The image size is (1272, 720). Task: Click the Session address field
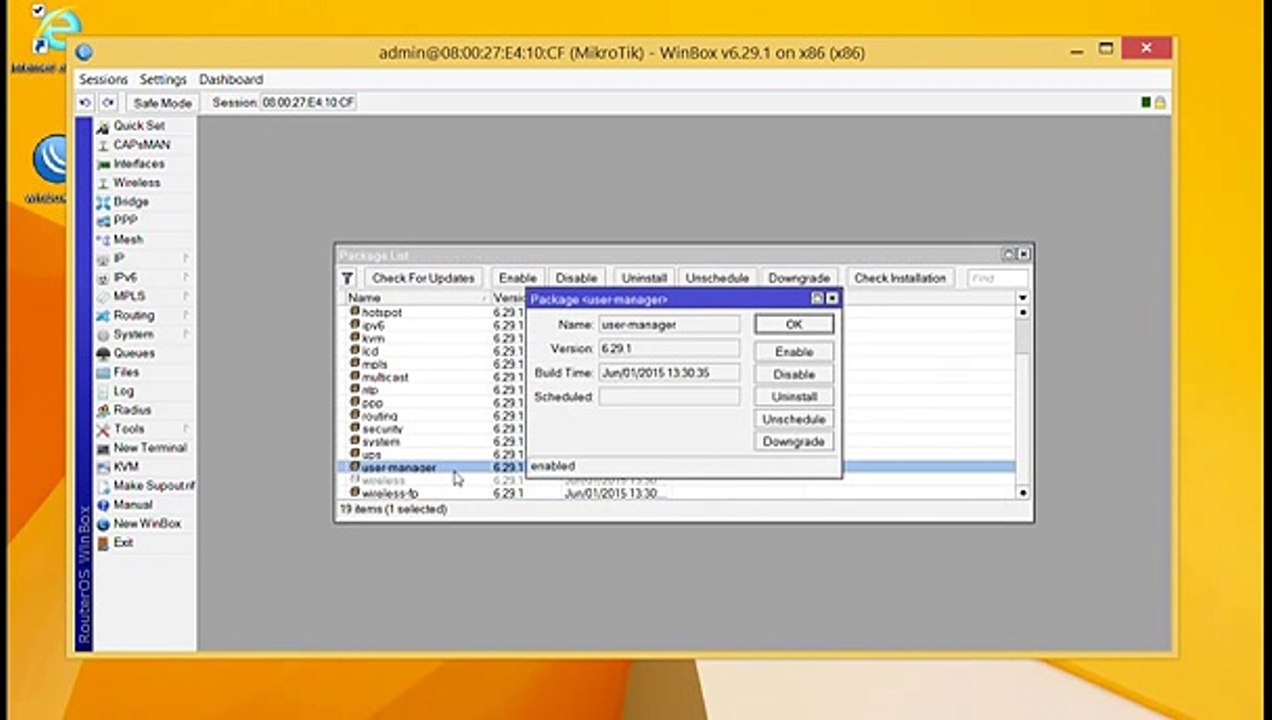pos(308,103)
